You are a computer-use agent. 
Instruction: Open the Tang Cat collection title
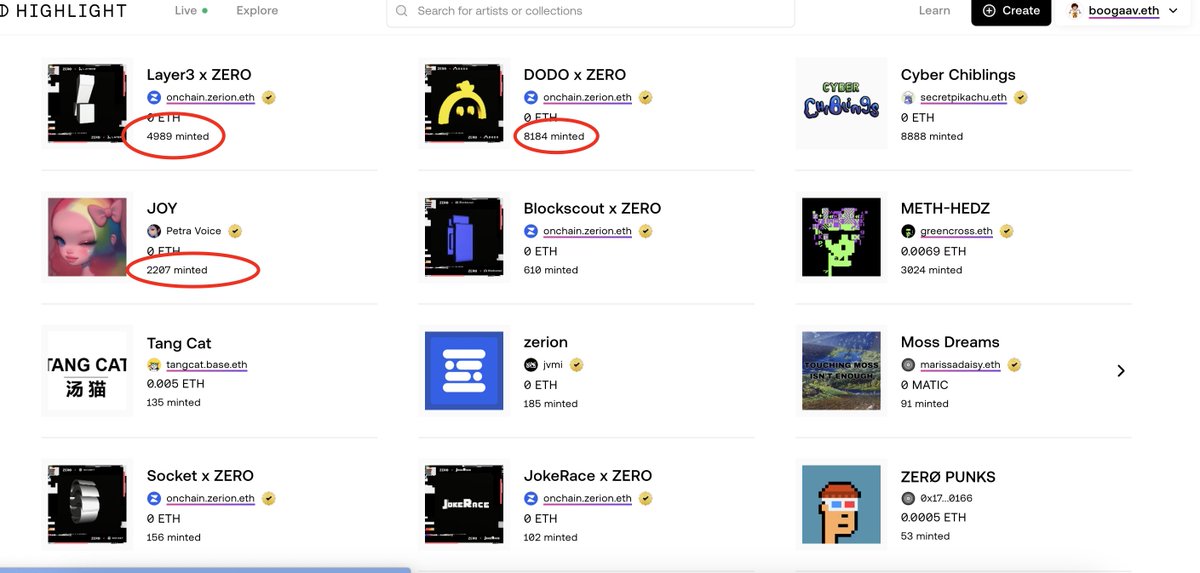(x=179, y=343)
